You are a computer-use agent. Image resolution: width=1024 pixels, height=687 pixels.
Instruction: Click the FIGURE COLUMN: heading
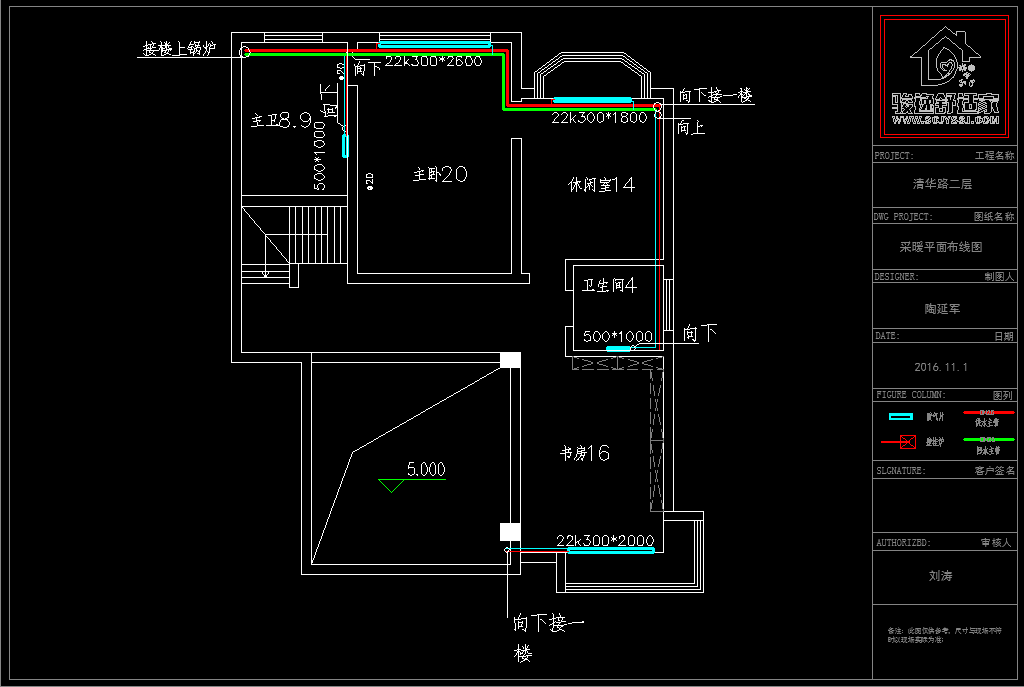coord(910,394)
